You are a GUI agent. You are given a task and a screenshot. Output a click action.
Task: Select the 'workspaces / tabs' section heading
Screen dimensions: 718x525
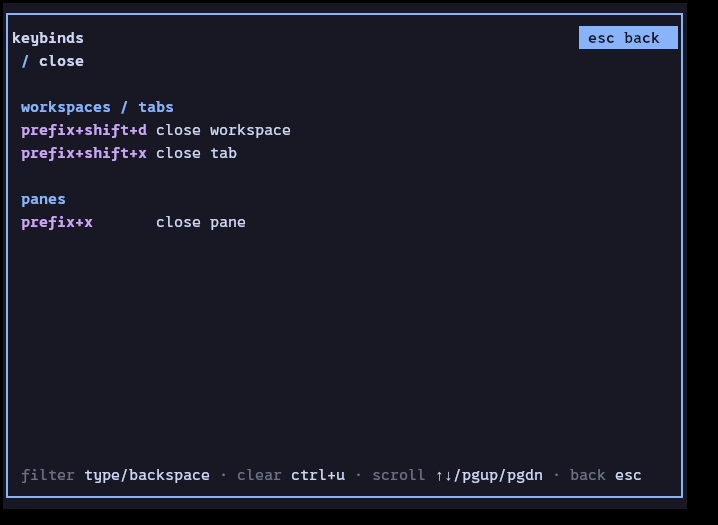click(98, 107)
